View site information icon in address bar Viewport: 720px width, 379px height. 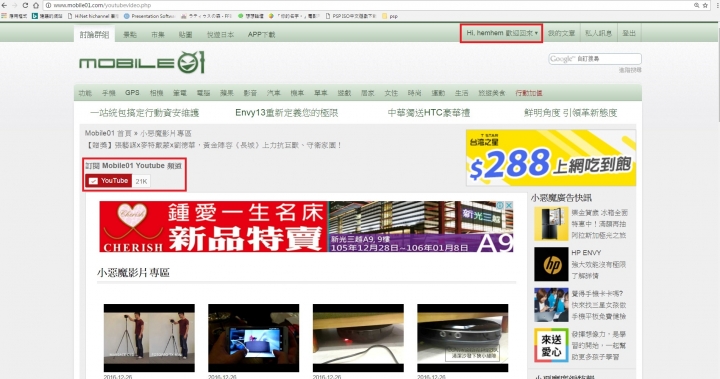pos(48,5)
